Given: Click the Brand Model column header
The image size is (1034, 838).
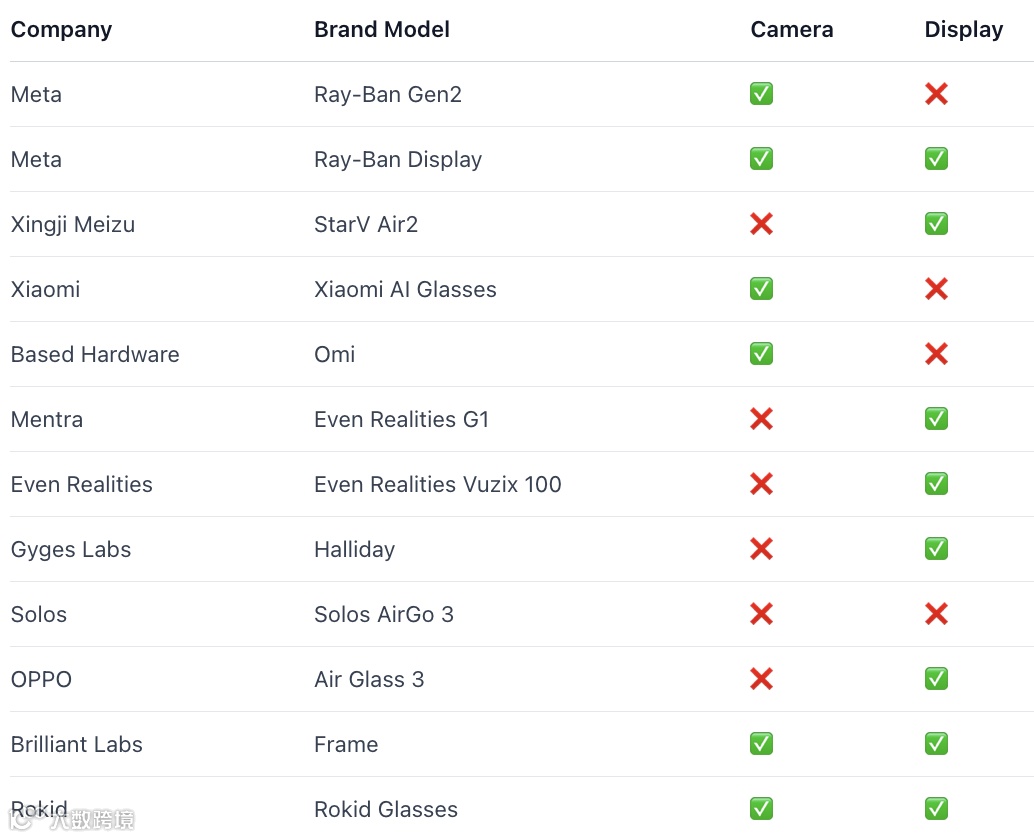Looking at the screenshot, I should 381,30.
